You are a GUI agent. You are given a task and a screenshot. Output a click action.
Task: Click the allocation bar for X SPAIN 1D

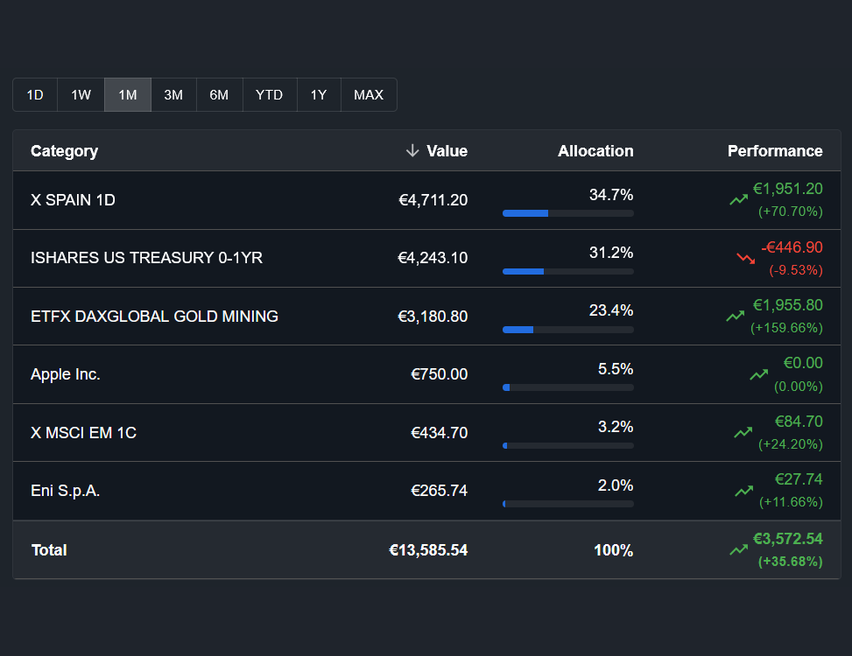click(567, 213)
